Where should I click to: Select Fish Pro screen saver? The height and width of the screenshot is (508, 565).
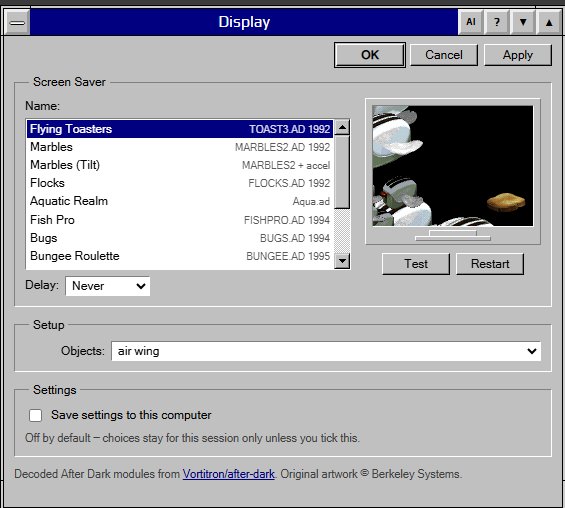tap(180, 220)
